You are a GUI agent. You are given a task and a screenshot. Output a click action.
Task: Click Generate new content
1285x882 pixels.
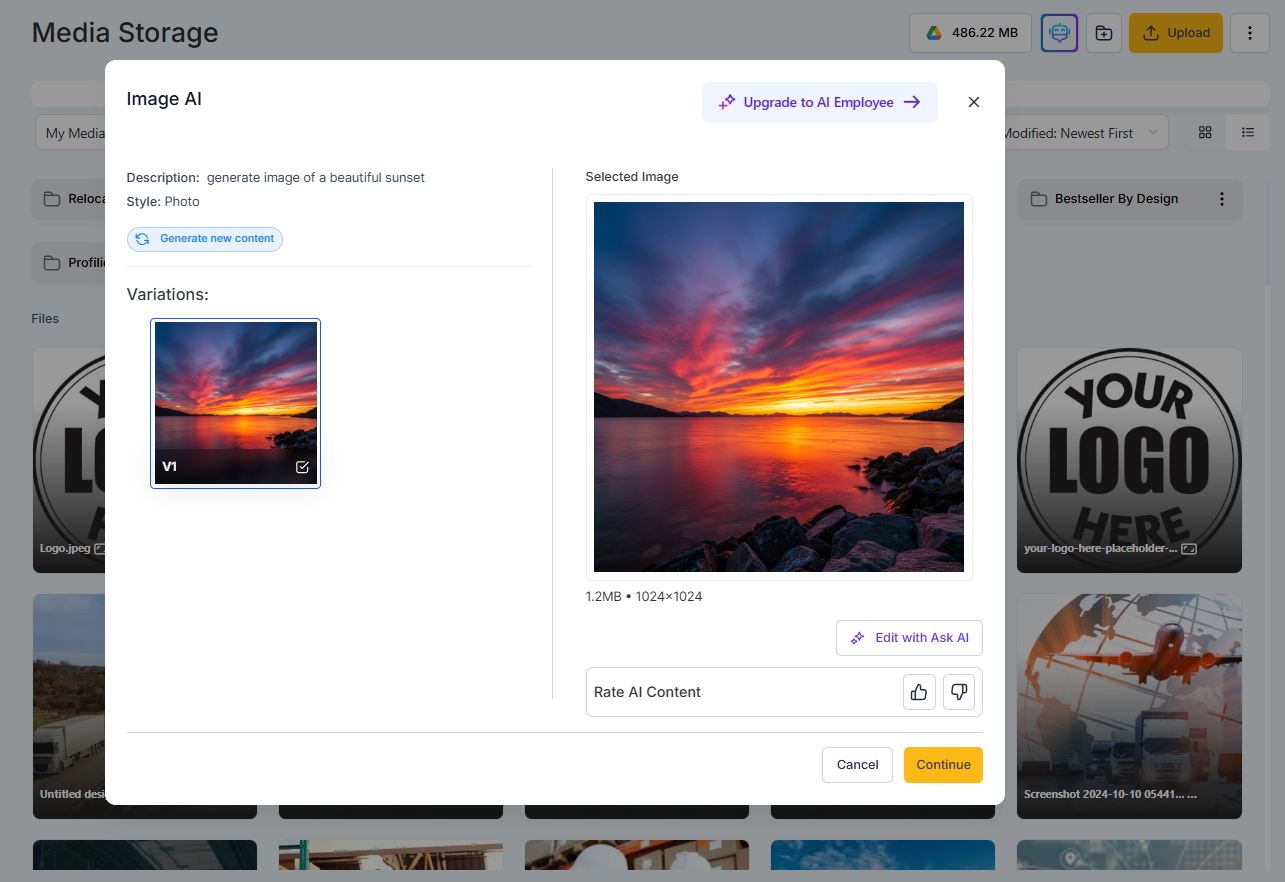[x=205, y=239]
